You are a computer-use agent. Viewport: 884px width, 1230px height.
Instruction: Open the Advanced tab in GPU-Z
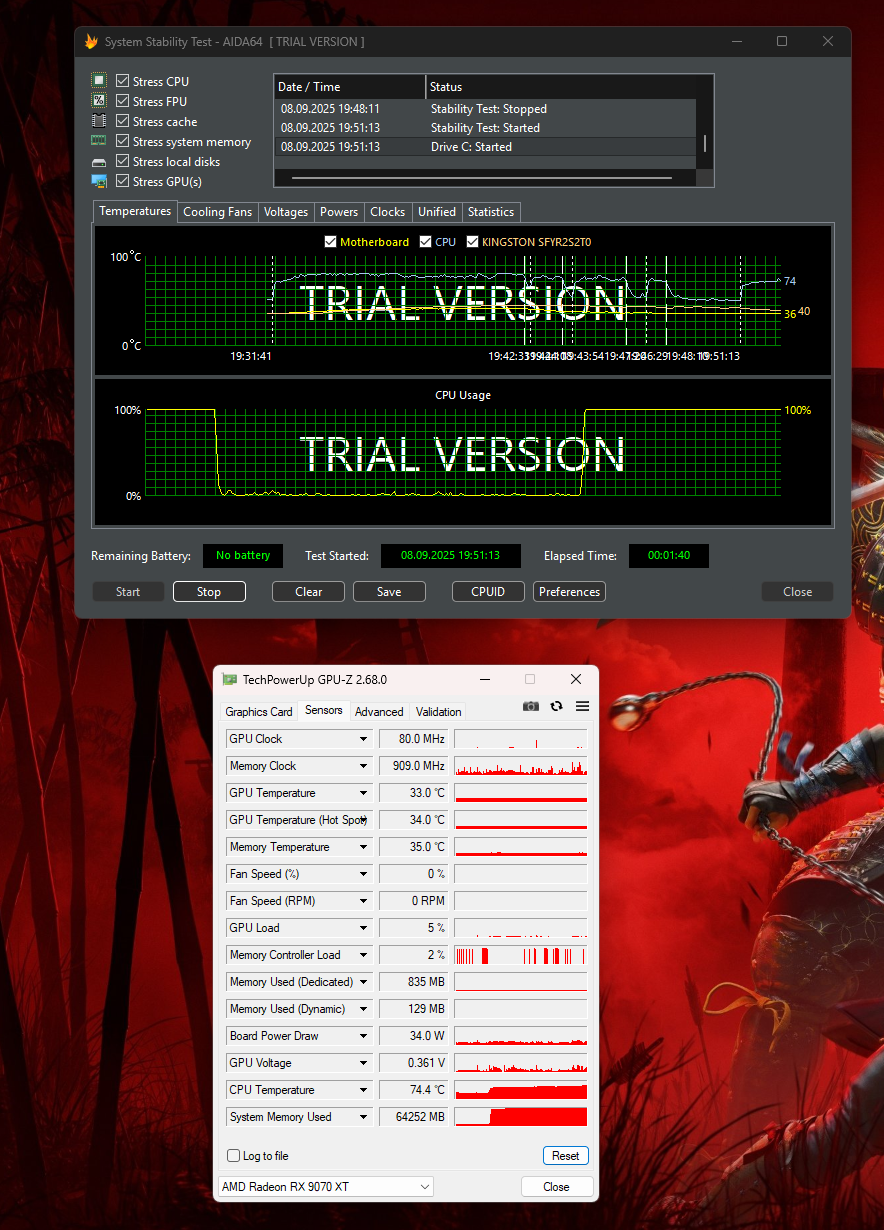tap(379, 712)
